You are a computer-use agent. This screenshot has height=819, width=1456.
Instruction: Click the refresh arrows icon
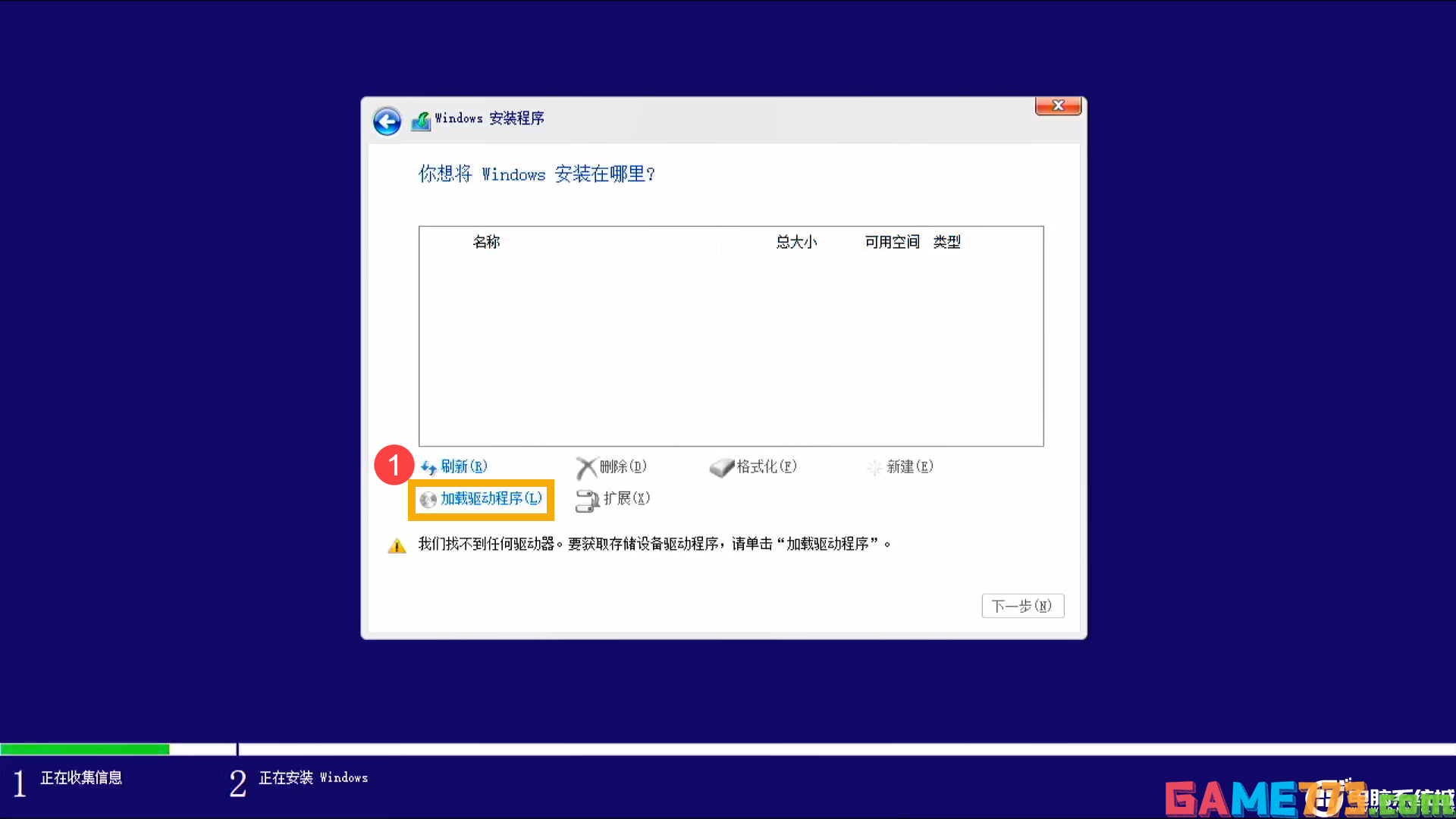coord(428,468)
